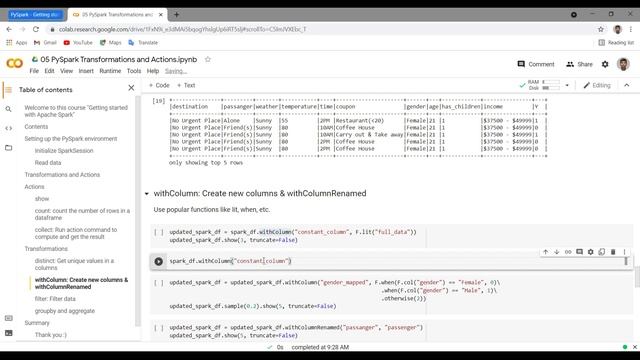Jump to Summary section
Screen dimensions: 640x360
click(37, 323)
